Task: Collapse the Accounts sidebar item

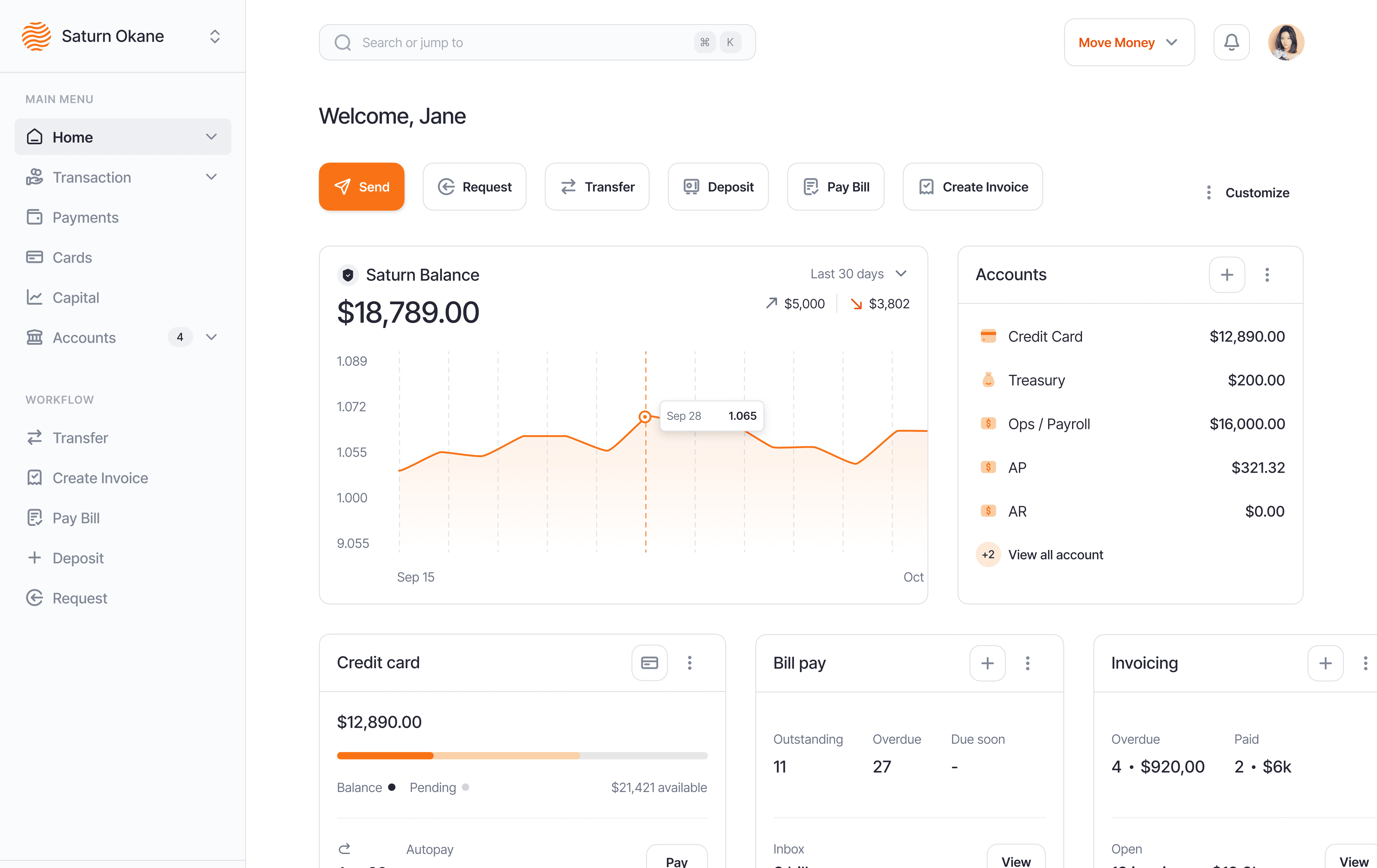Action: click(211, 337)
